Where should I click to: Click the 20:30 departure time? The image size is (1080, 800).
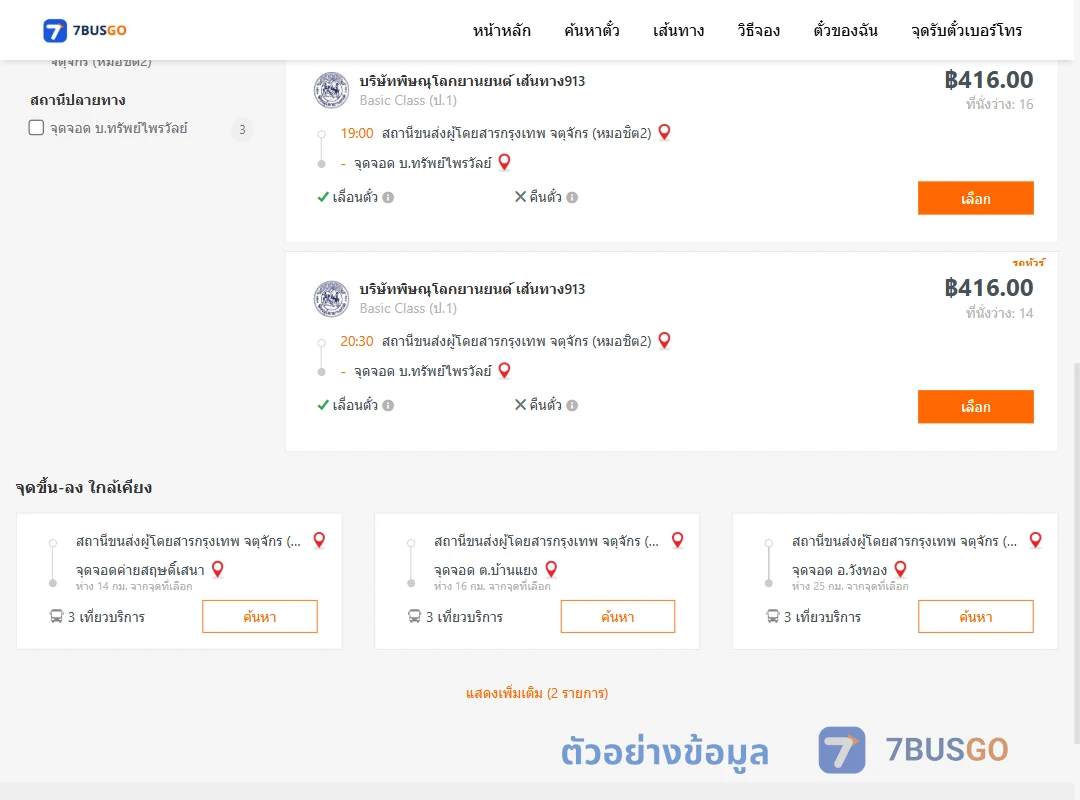[x=357, y=341]
